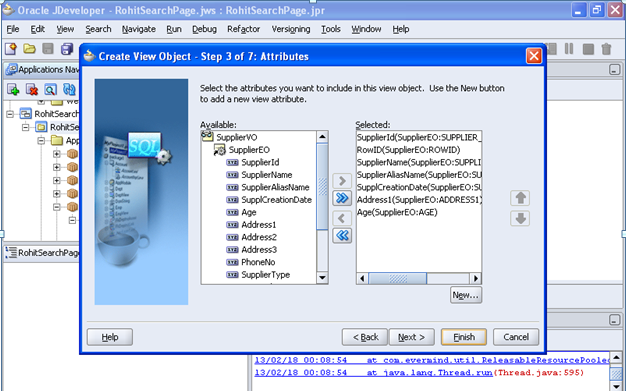This screenshot has height=391, width=626.
Task: Open the Refactor menu
Action: pos(244,29)
